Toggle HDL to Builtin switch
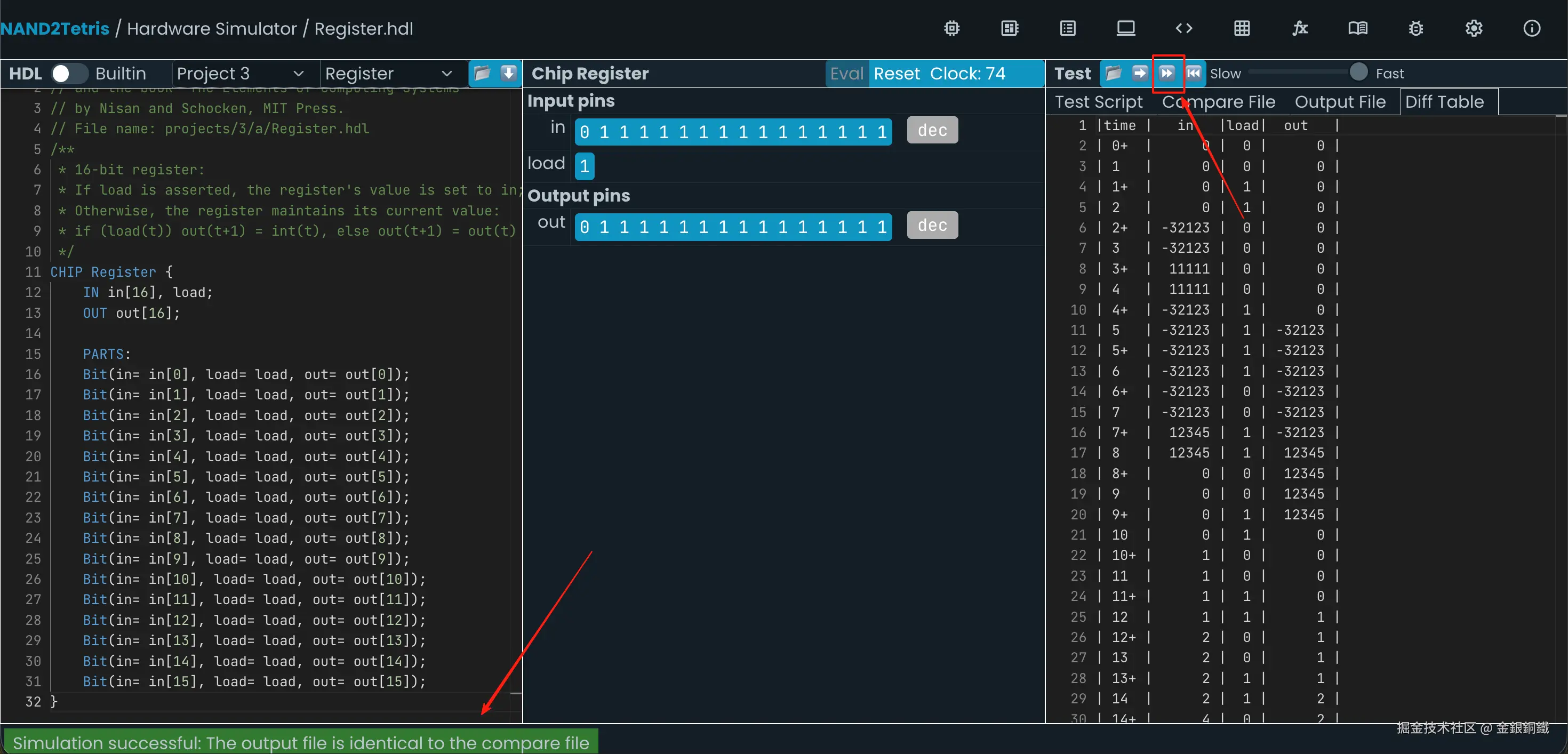 (68, 74)
